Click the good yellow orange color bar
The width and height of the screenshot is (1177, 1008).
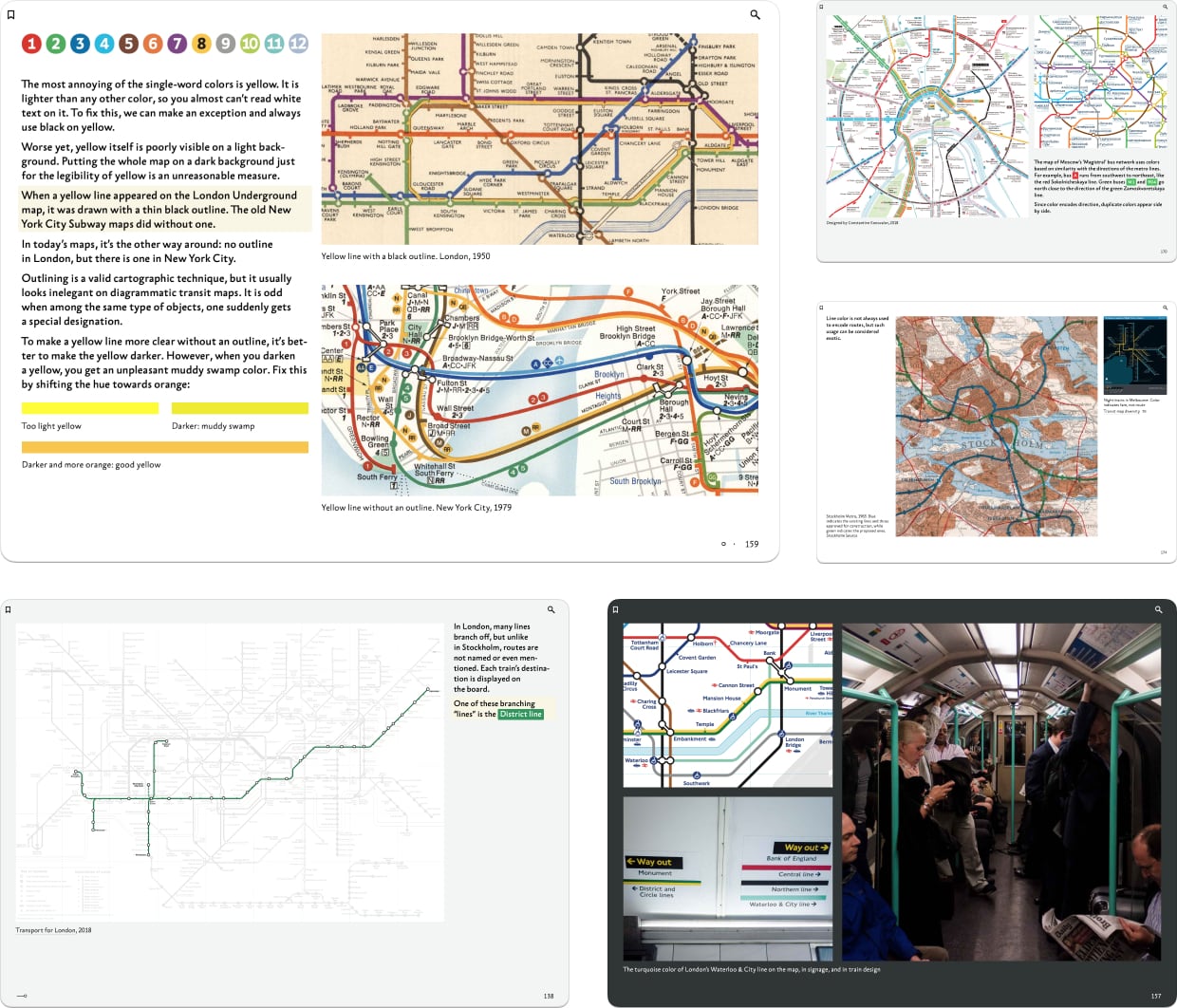tap(164, 447)
